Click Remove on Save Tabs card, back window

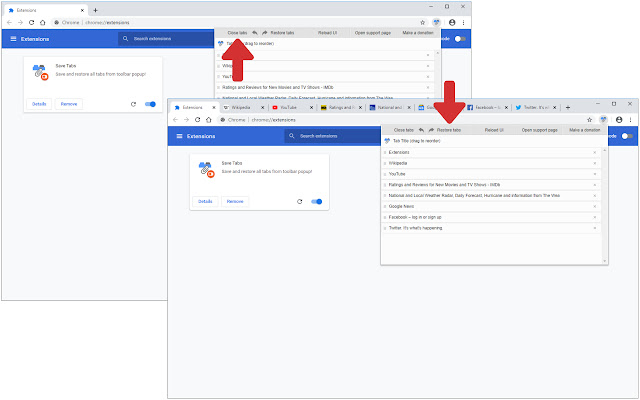[69, 104]
